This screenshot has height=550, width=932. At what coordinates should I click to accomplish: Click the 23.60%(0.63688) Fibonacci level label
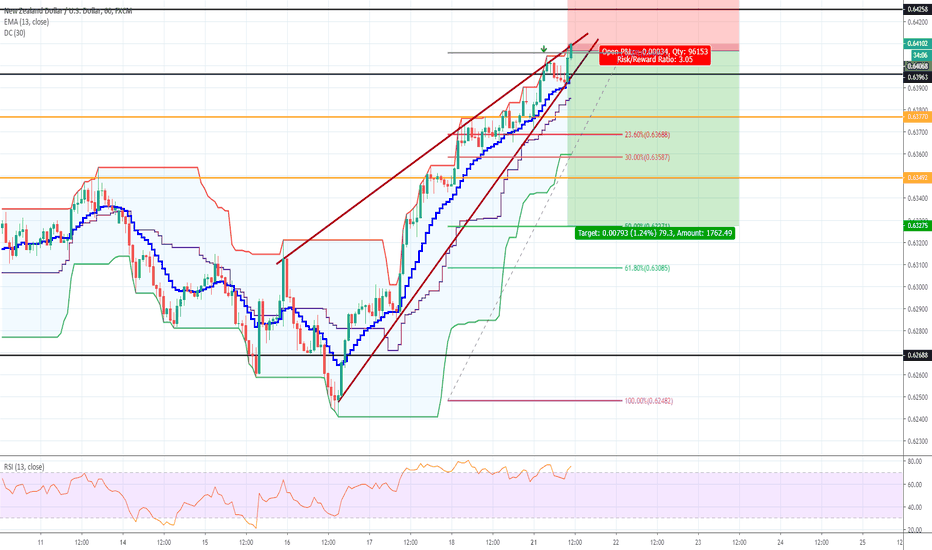(647, 135)
